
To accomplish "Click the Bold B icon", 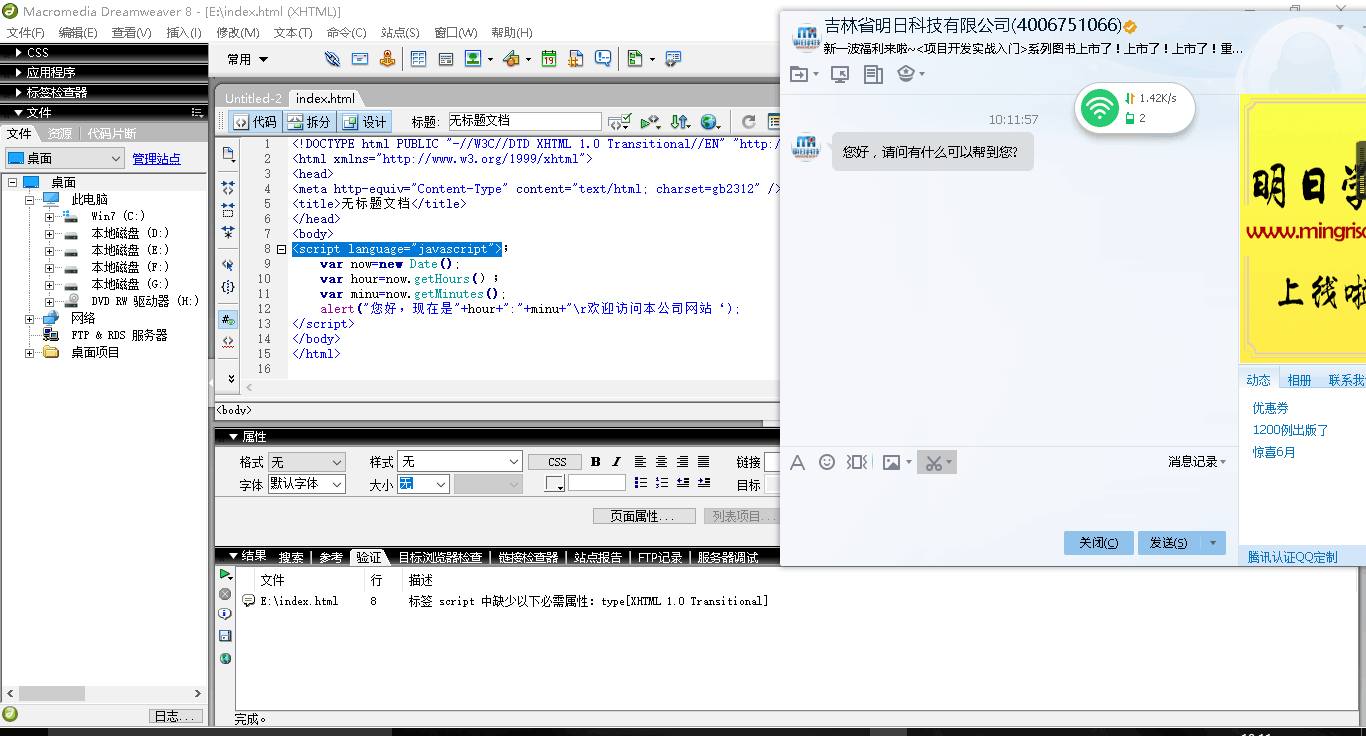I will (596, 462).
